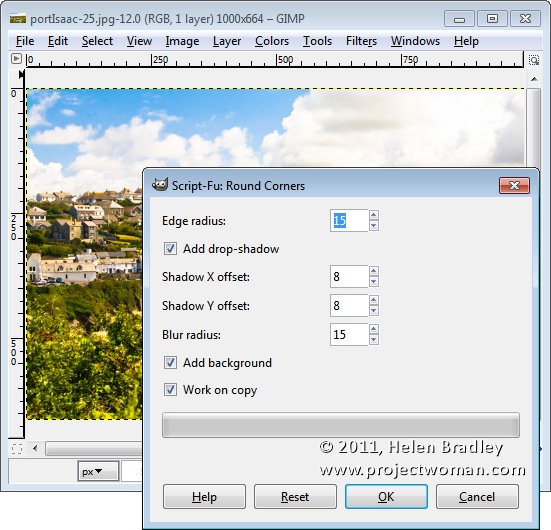Screen dimensions: 551x530
Task: Click OK to apply Round Corners
Action: tap(386, 497)
